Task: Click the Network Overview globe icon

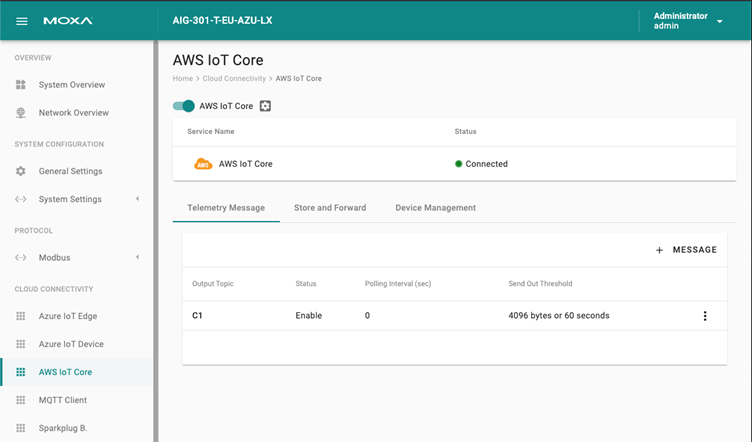Action: coord(21,113)
